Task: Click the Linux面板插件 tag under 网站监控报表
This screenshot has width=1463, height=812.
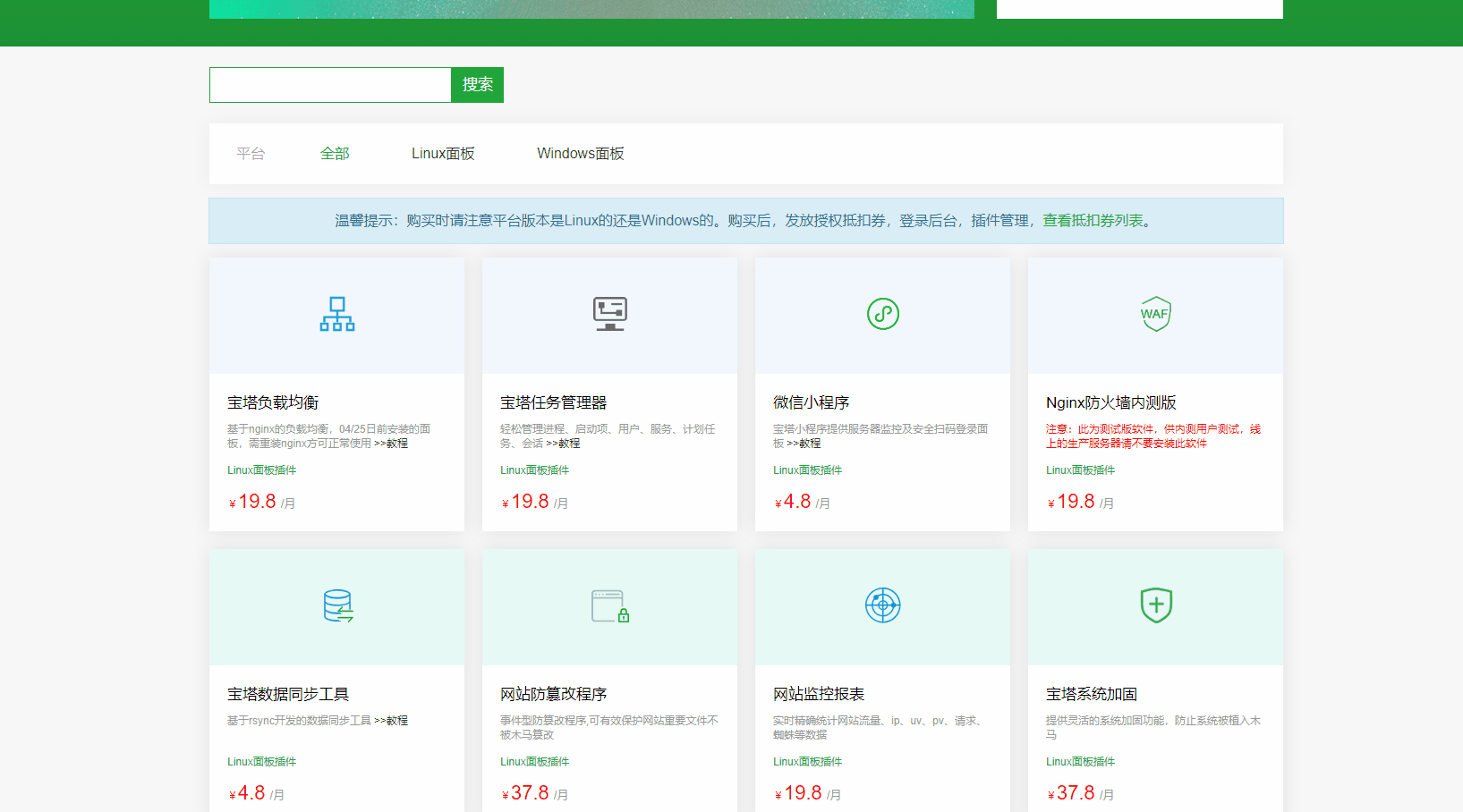Action: pos(807,762)
